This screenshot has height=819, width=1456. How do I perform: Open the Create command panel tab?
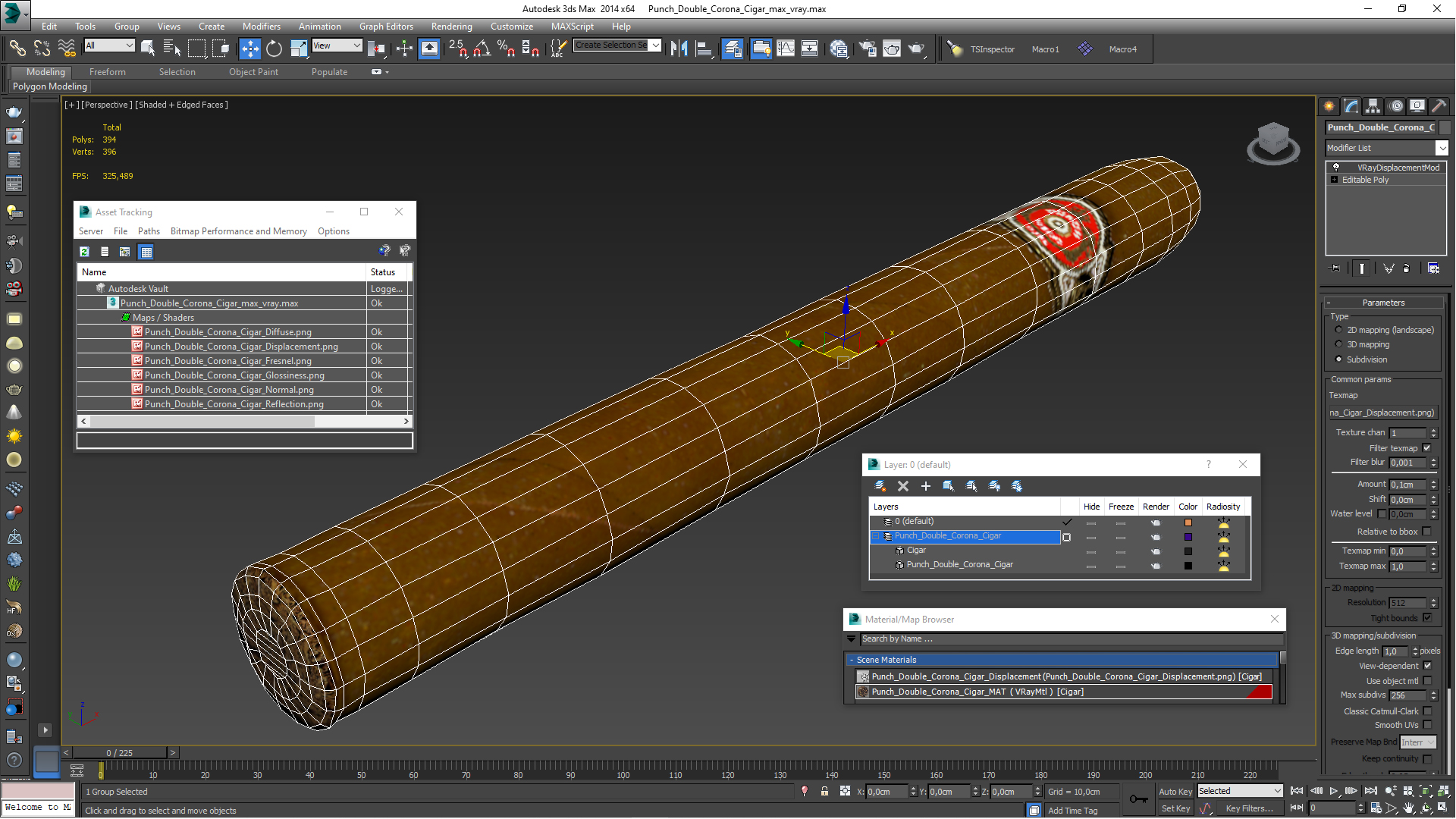[1329, 106]
